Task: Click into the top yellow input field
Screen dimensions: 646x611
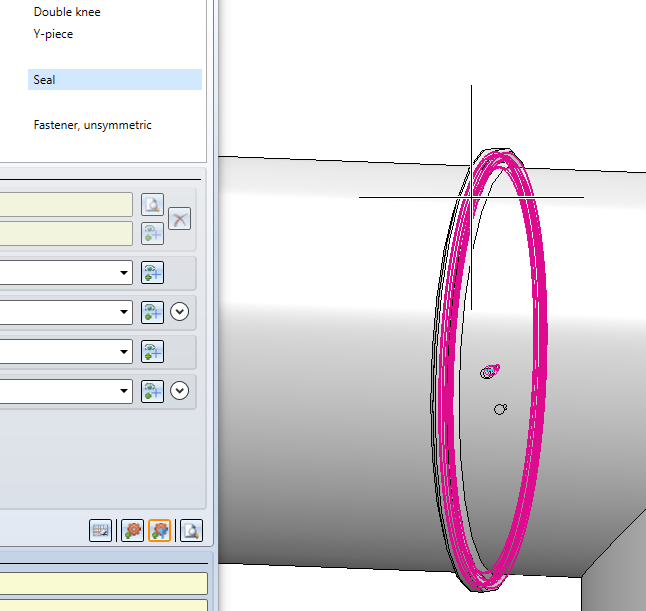Action: click(66, 204)
